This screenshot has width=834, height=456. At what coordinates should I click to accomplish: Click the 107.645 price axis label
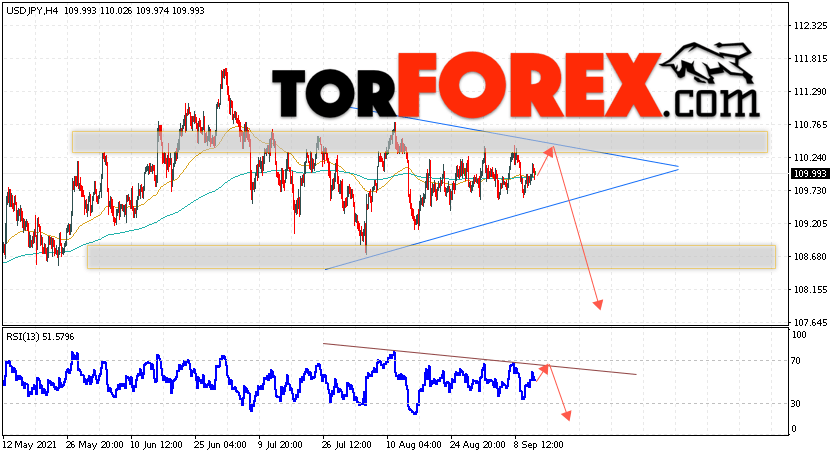pyautogui.click(x=810, y=323)
